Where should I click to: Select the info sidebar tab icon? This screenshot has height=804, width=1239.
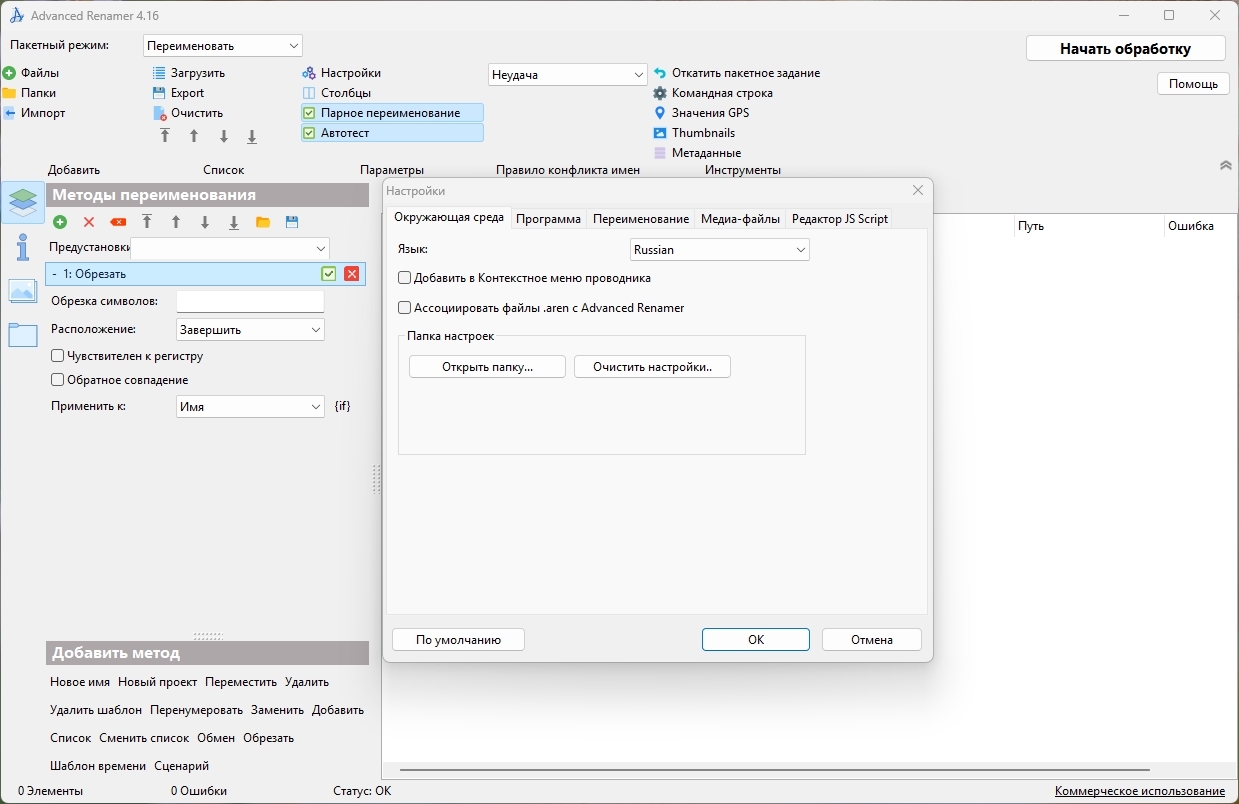(23, 246)
